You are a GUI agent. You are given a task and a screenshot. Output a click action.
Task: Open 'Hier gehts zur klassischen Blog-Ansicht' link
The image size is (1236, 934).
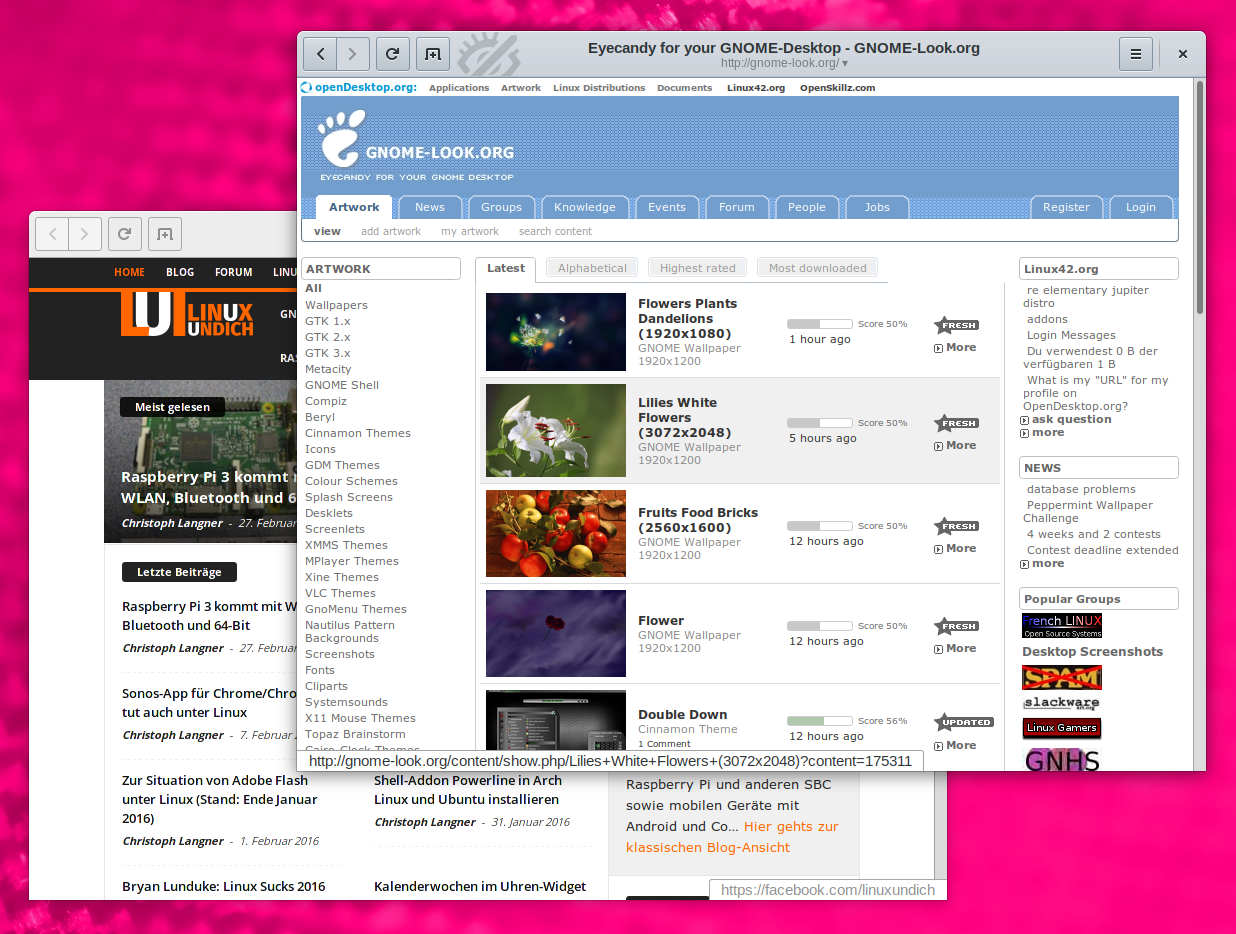[733, 837]
